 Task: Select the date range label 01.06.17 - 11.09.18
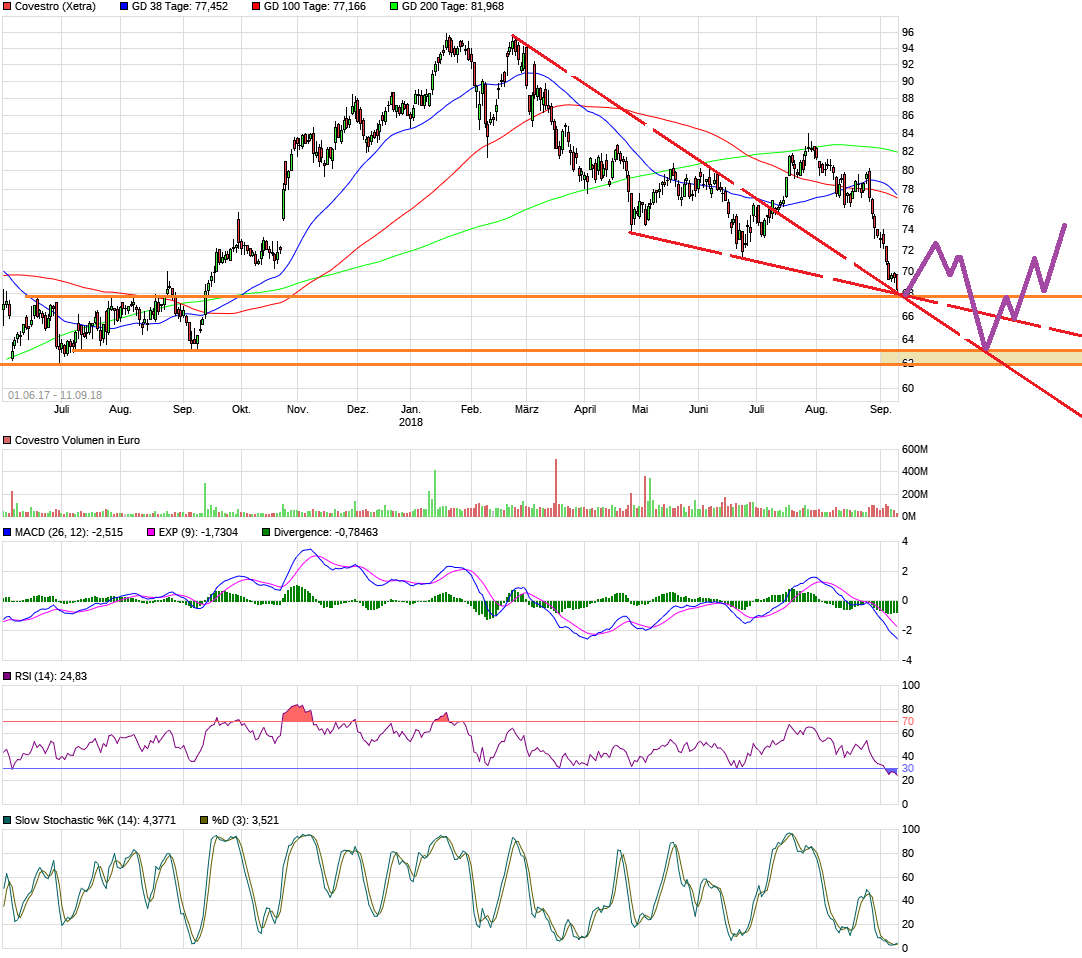[x=55, y=395]
